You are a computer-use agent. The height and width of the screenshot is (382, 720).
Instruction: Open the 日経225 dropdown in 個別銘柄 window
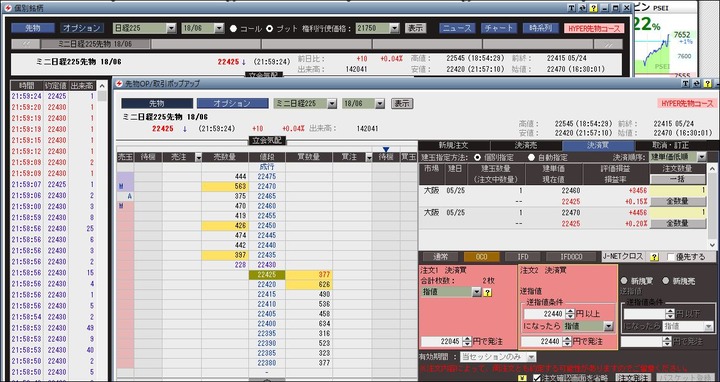pyautogui.click(x=171, y=28)
